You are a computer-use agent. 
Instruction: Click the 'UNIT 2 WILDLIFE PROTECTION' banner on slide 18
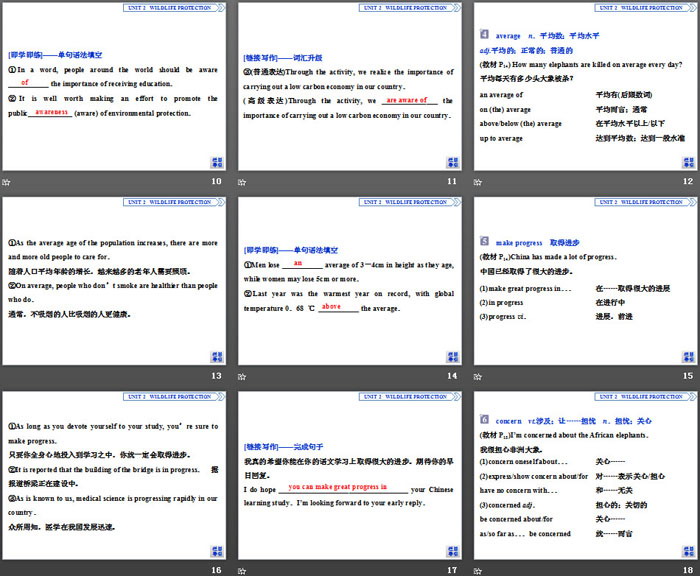click(x=646, y=397)
